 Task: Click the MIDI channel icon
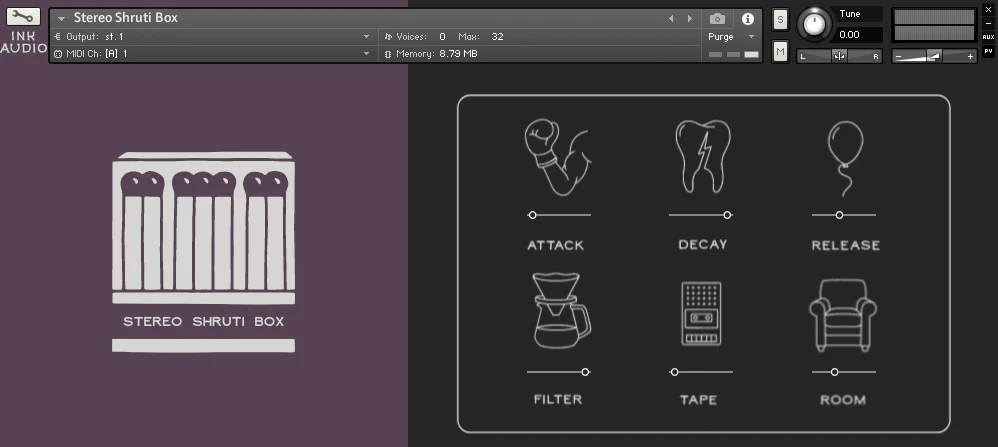tap(58, 54)
